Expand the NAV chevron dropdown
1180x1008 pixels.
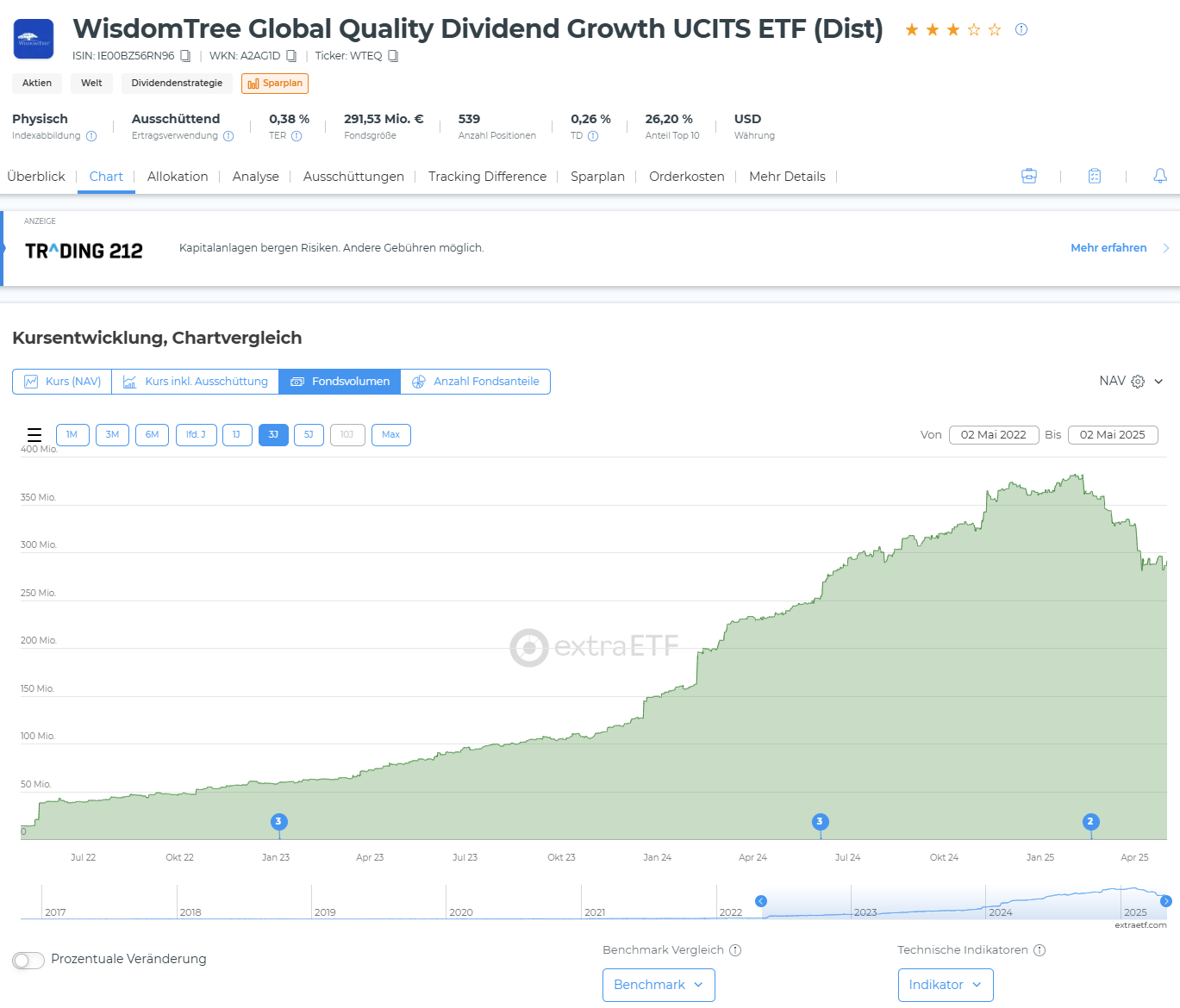(1158, 382)
